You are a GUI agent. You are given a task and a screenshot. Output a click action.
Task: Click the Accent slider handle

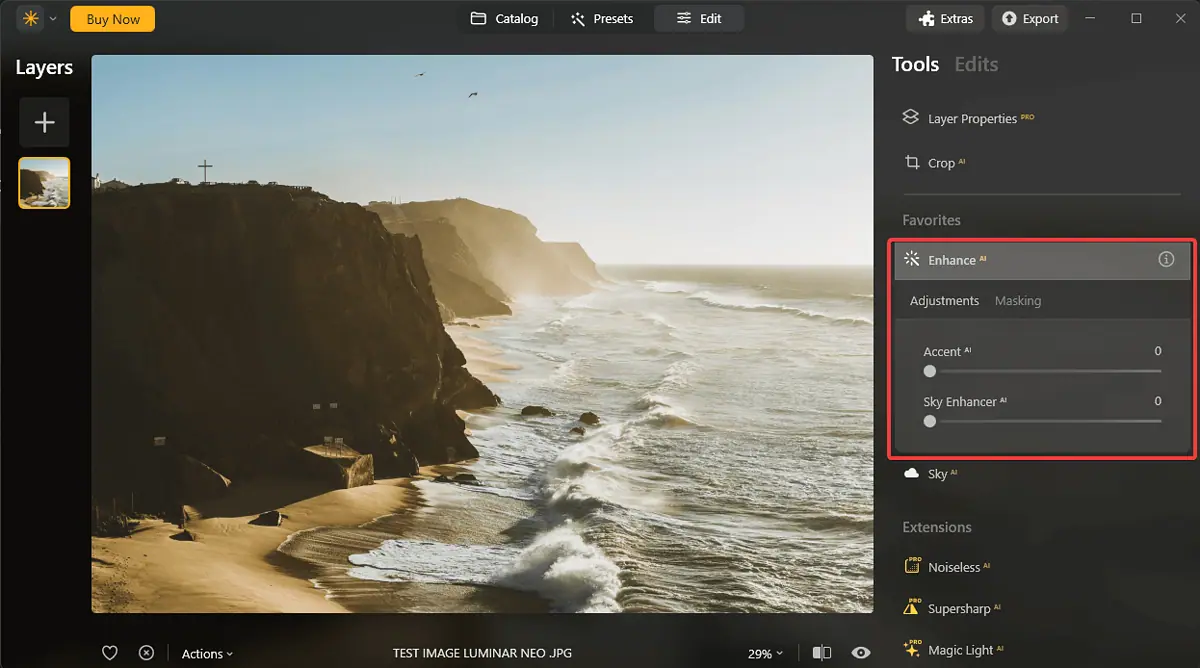[930, 371]
